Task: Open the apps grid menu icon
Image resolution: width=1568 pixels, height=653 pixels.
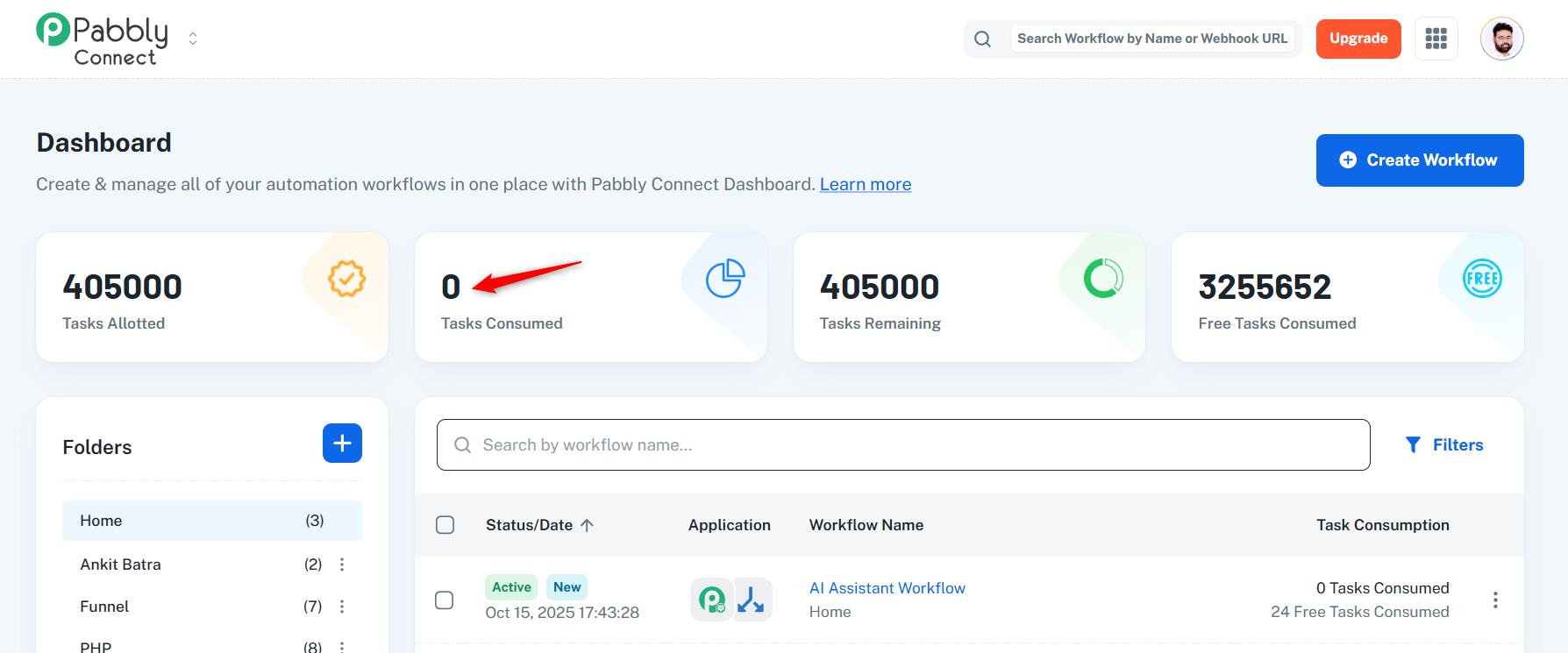Action: tap(1436, 39)
